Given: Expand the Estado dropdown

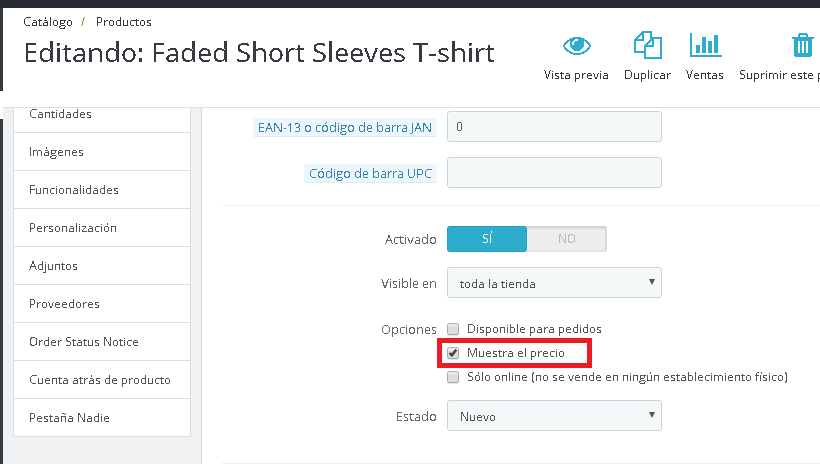Looking at the screenshot, I should pyautogui.click(x=554, y=416).
